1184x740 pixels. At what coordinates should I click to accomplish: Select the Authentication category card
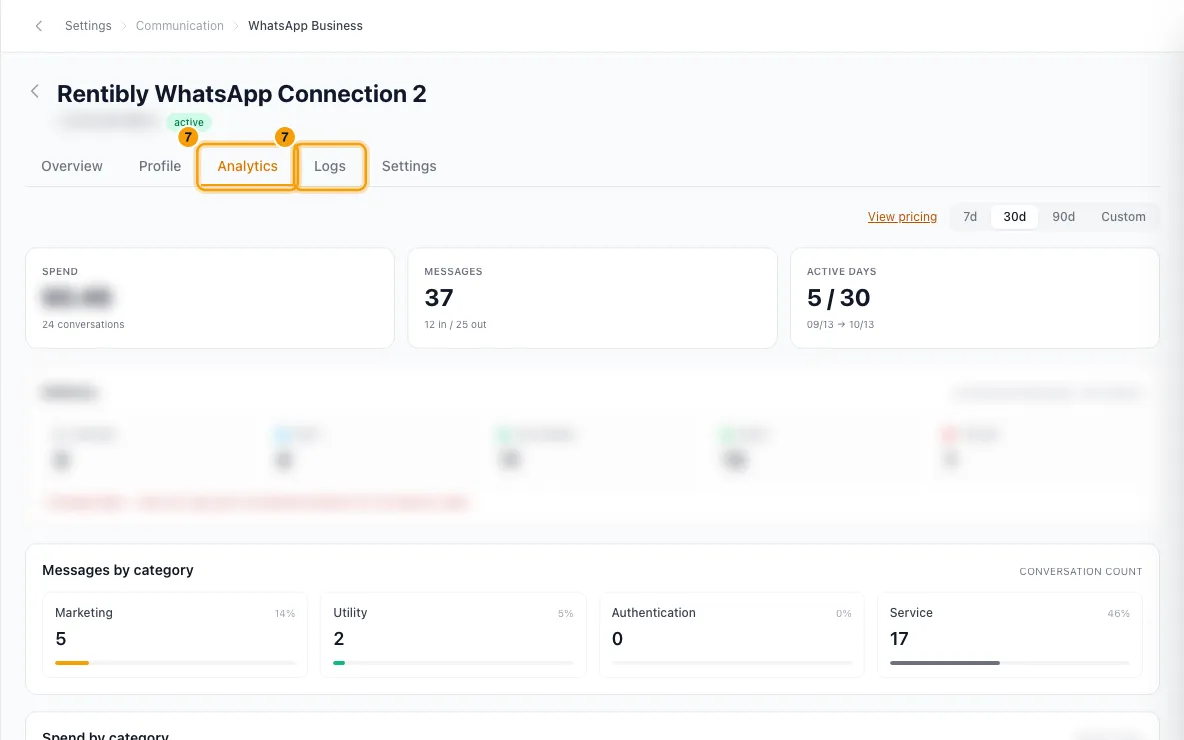[x=732, y=635]
